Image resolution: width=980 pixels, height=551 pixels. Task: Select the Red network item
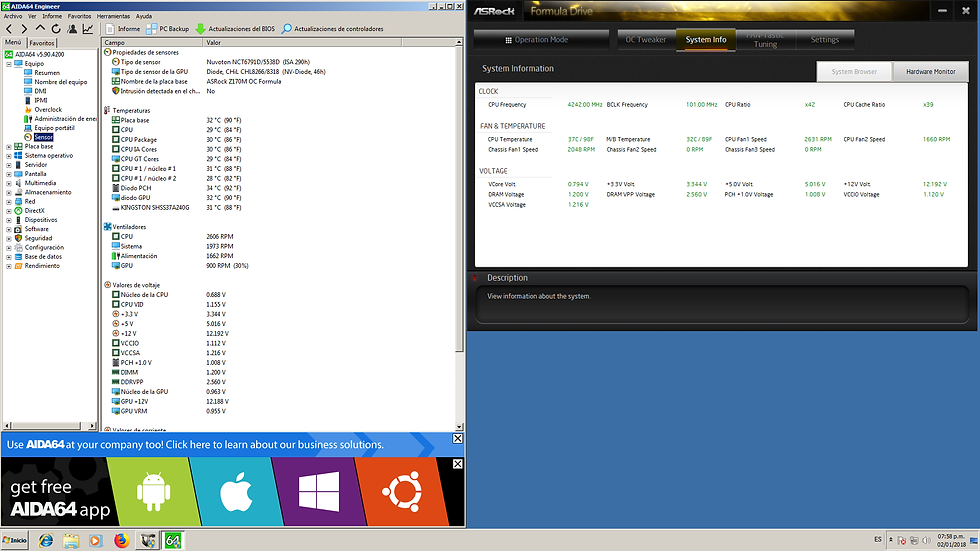coord(29,202)
